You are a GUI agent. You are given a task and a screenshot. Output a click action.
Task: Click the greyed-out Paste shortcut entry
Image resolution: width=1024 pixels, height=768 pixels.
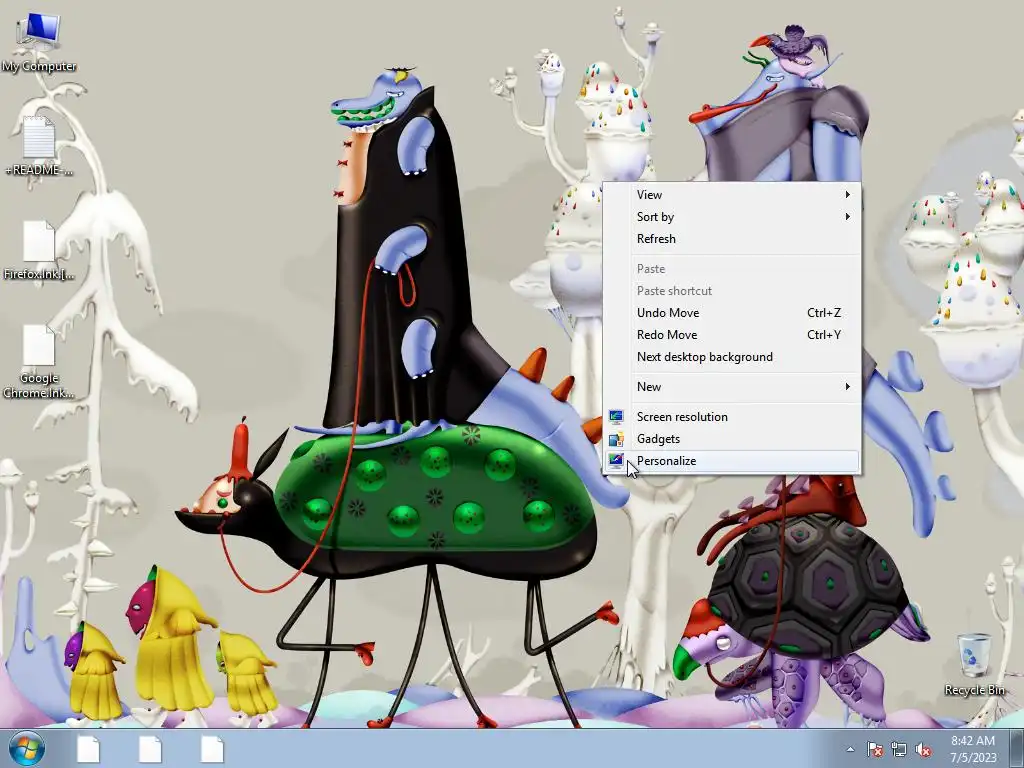coord(731,291)
